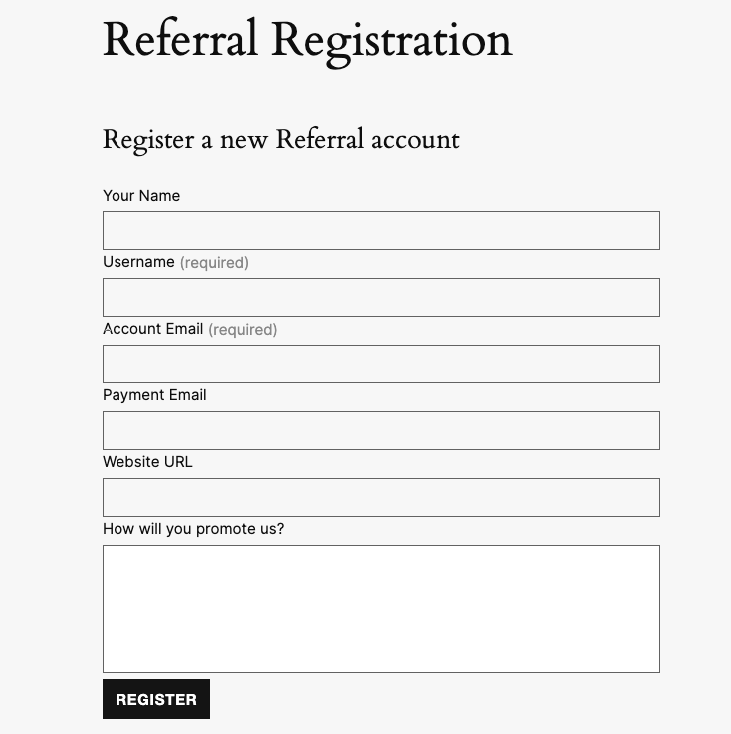Click the word "Referral" in the page title
Screen dimensions: 731x734
click(181, 40)
